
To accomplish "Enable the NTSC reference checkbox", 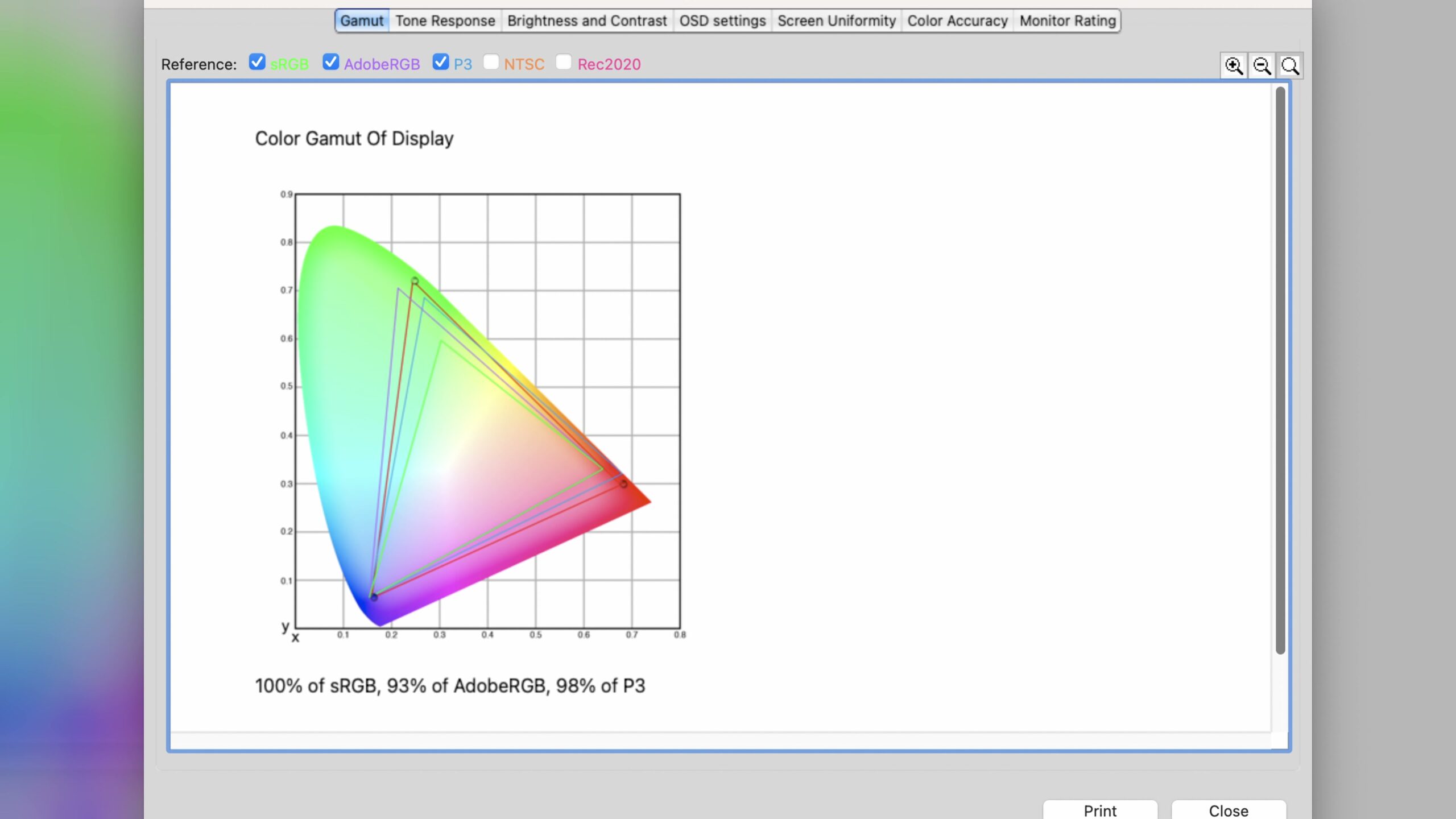I will 491,62.
